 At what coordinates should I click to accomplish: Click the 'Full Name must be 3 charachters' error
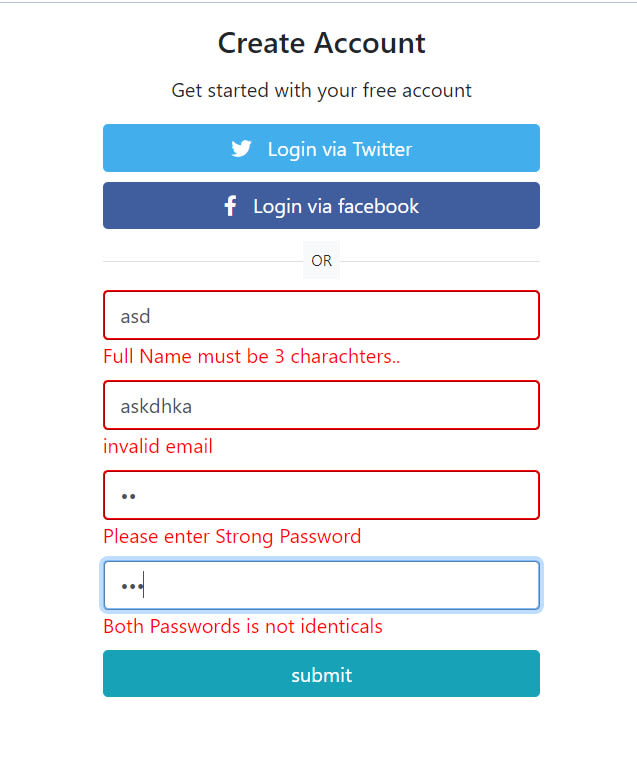251,357
